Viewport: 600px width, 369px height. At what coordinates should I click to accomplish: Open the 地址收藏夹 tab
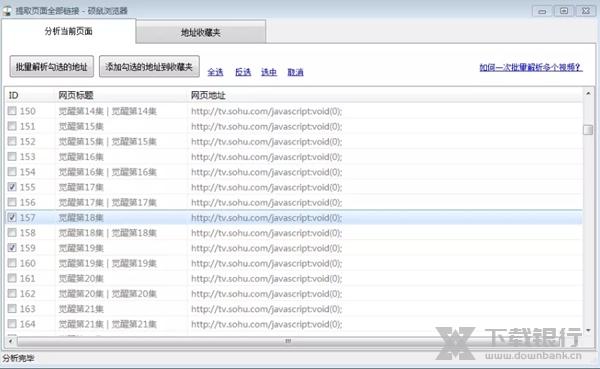click(x=201, y=33)
